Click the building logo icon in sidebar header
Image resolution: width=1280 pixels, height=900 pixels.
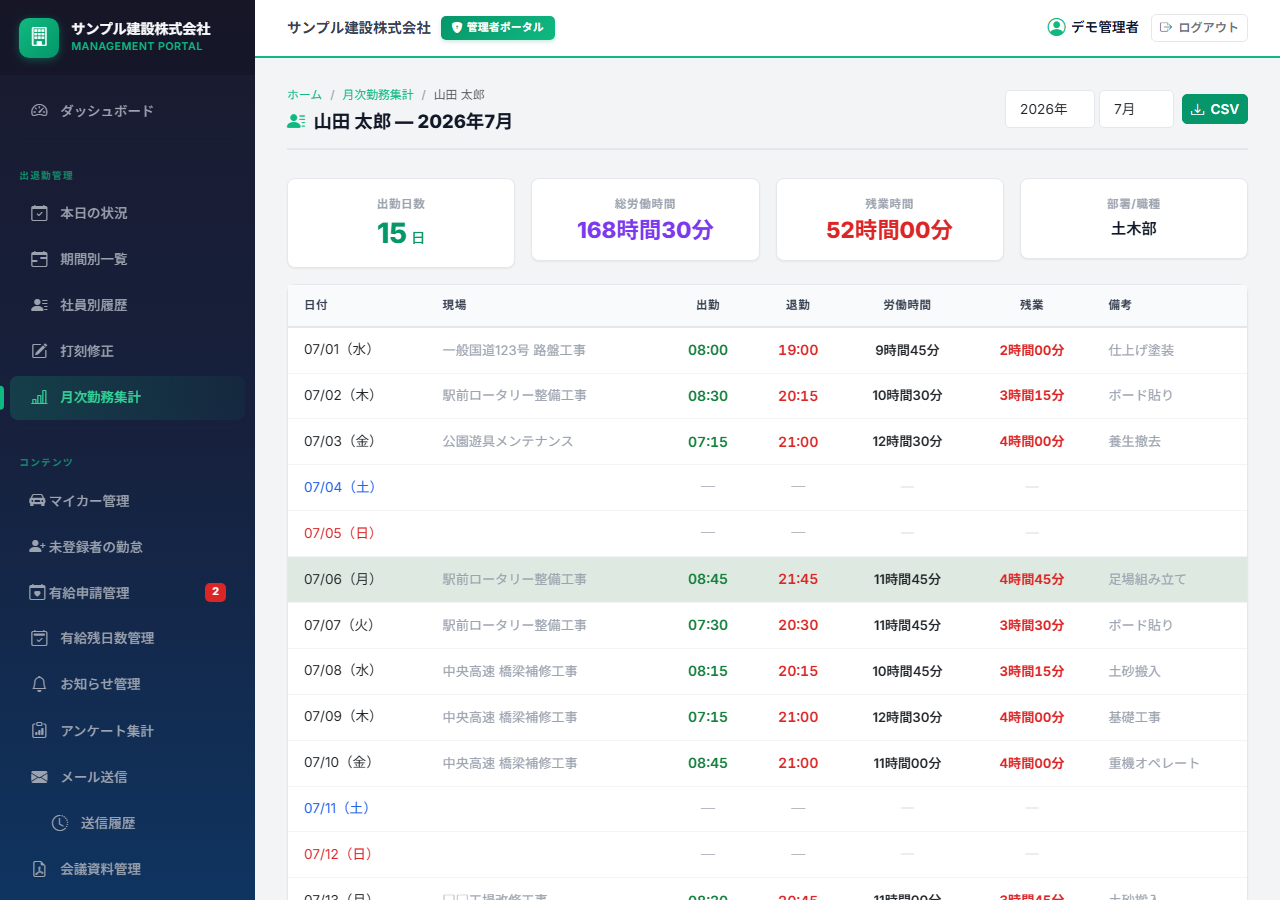39,38
